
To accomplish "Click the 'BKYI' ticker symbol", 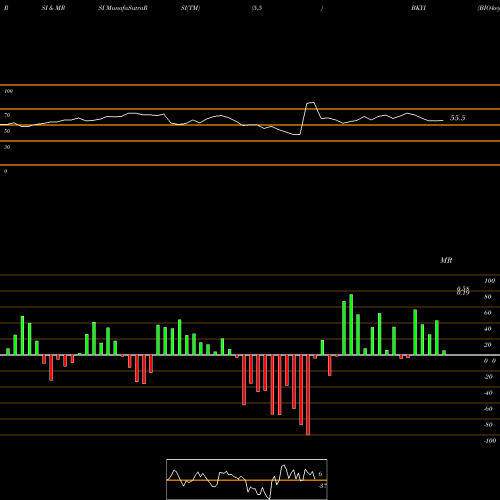I will pyautogui.click(x=418, y=8).
